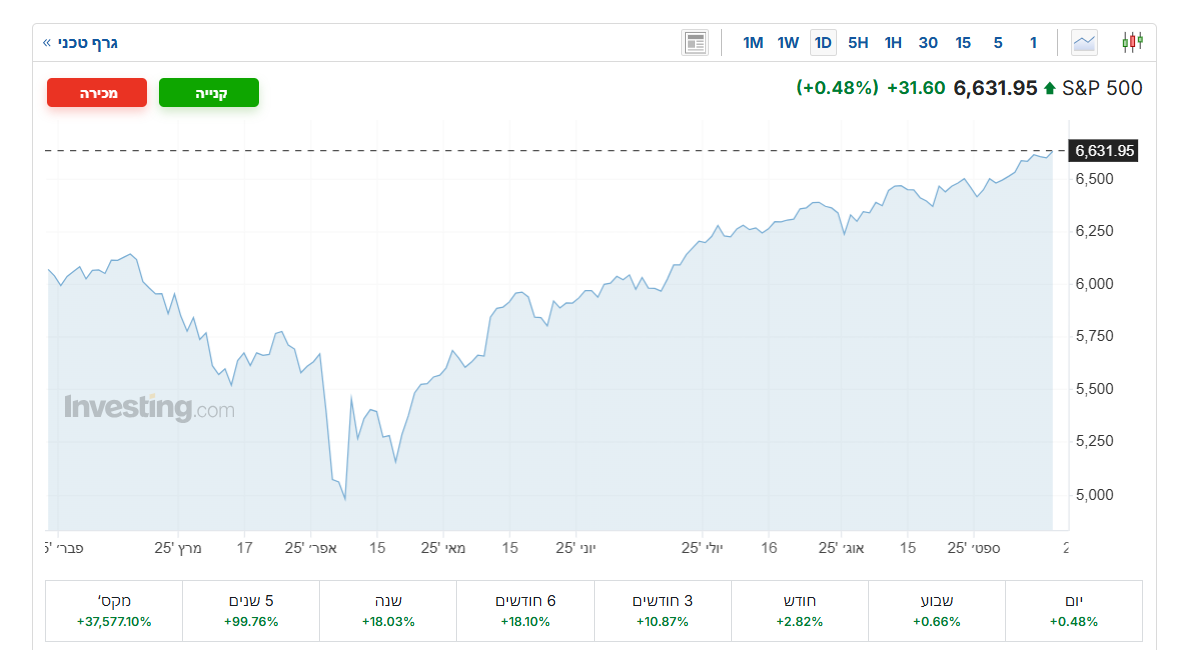Viewport: 1195px width, 650px height.
Task: Switch chart to 1H interval
Action: (x=893, y=42)
